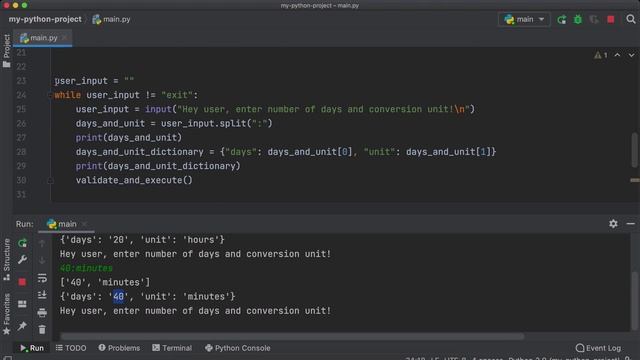Image resolution: width=640 pixels, height=360 pixels.
Task: Hide the Run tool window
Action: (x=630, y=224)
